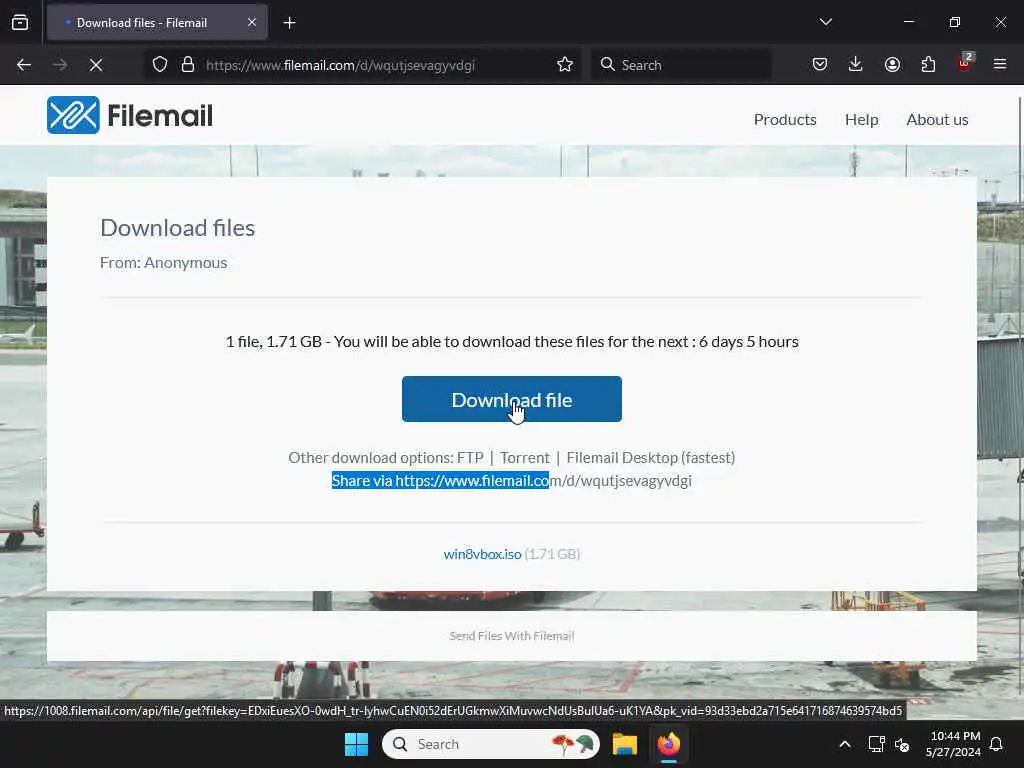
Task: Click the Firefox View icon in tab strip
Action: coord(20,22)
